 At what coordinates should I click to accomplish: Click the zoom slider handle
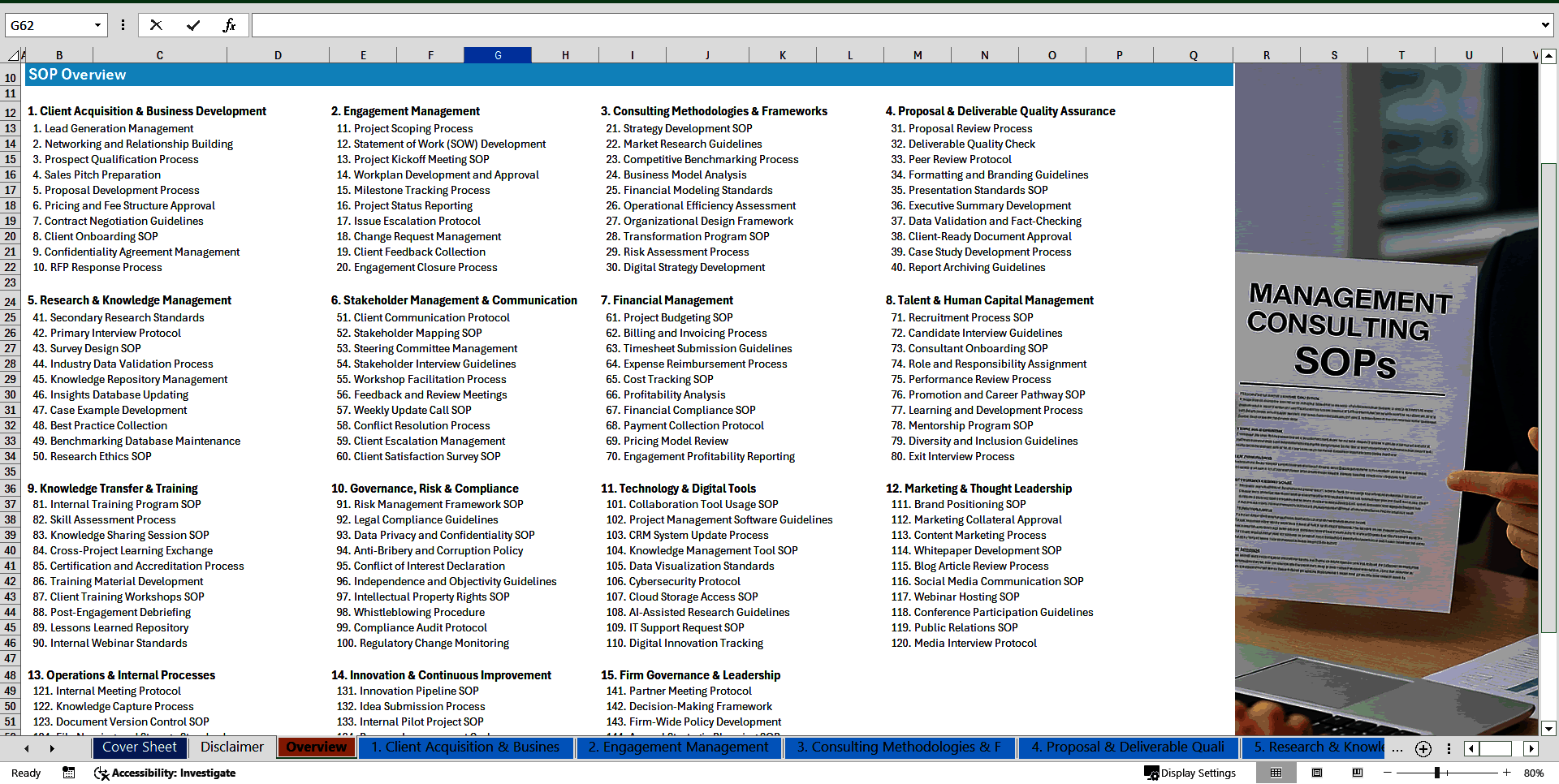point(1436,773)
